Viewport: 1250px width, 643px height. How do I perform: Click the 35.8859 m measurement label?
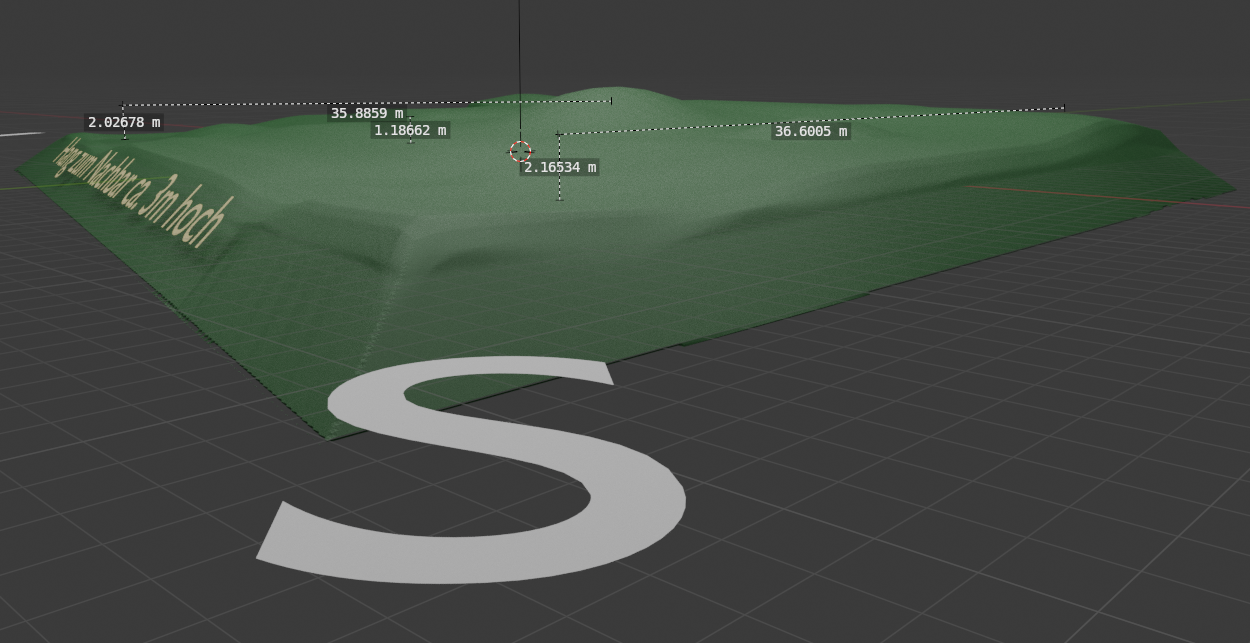pos(367,113)
